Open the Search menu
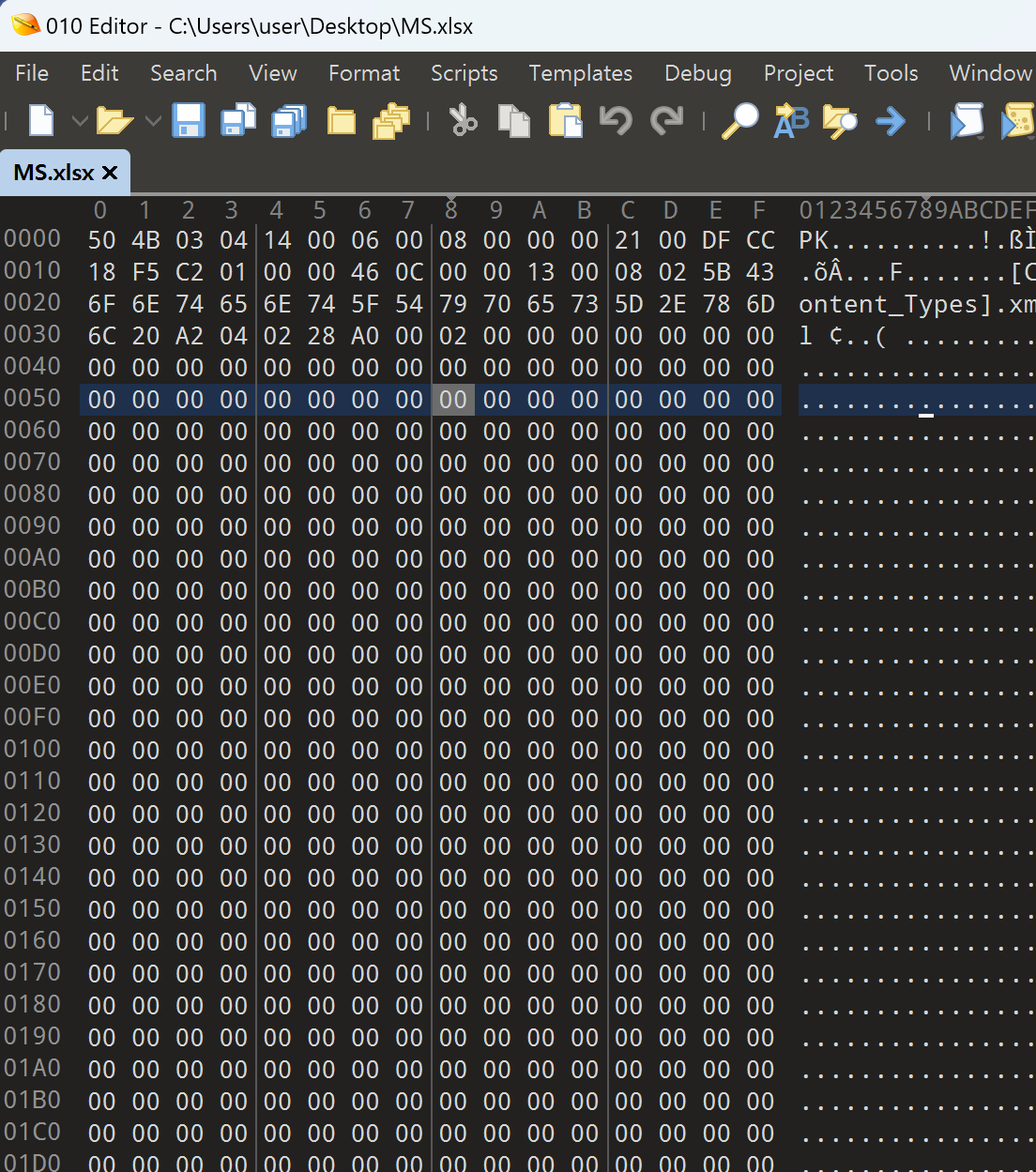1036x1172 pixels. (184, 73)
